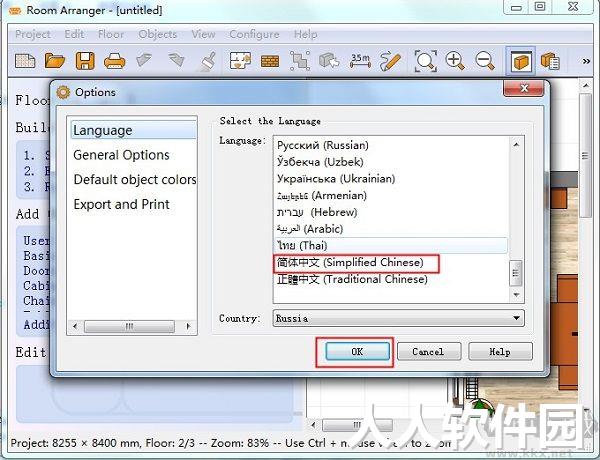Click the zoom in magnifier icon
This screenshot has height=460, width=600.
[455, 61]
